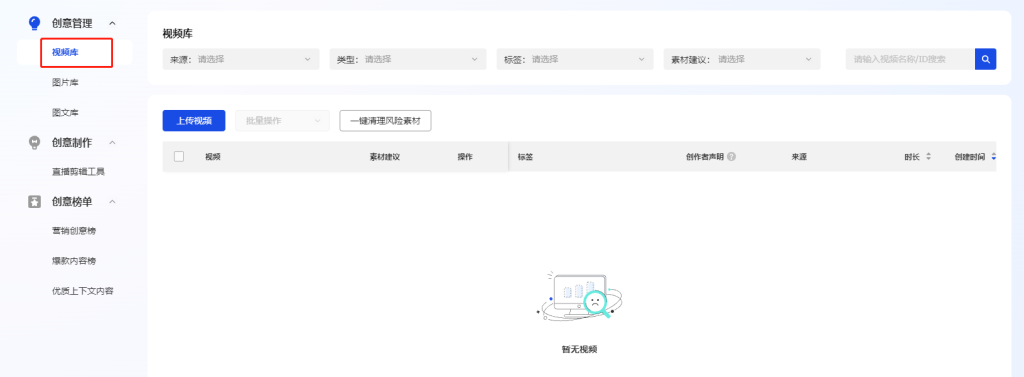Open the 来源 filter dropdown
The height and width of the screenshot is (377, 1024).
coord(241,59)
